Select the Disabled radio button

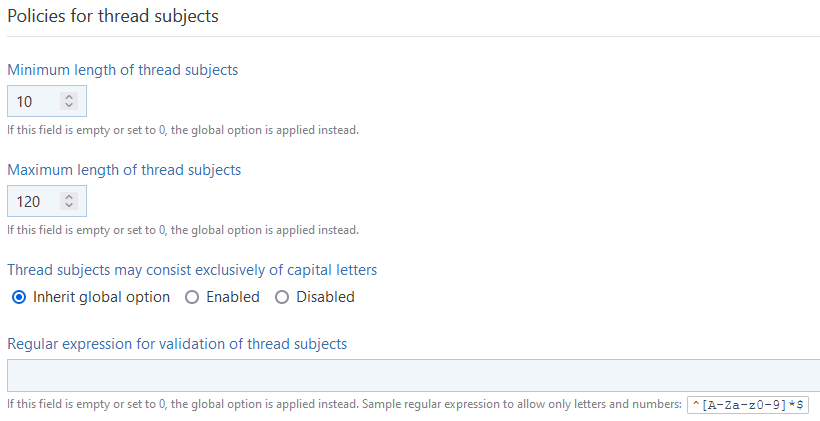tap(282, 297)
